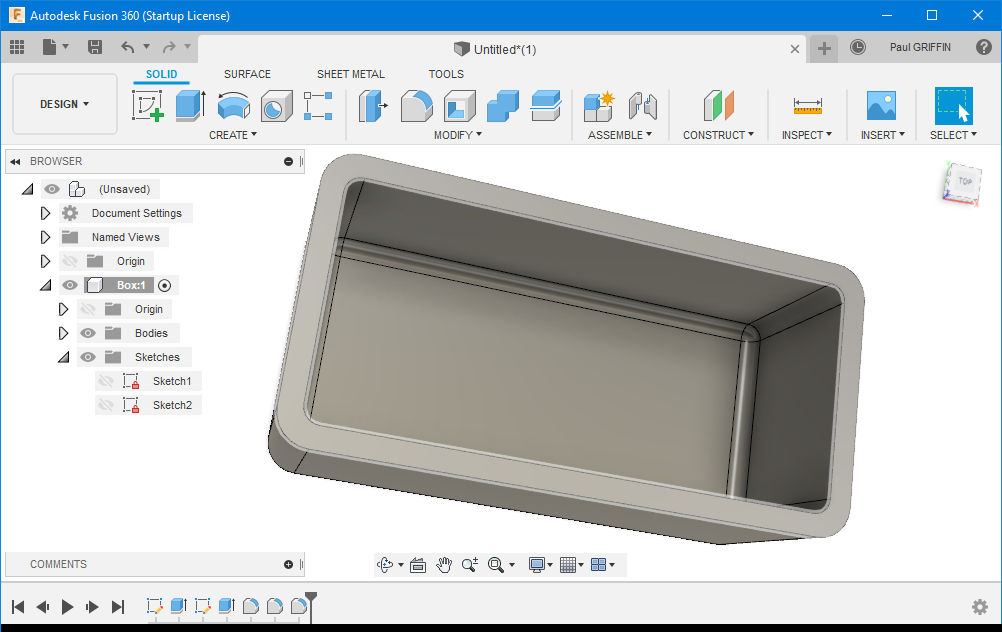Open timeline settings gear
The image size is (1002, 632).
[x=980, y=606]
